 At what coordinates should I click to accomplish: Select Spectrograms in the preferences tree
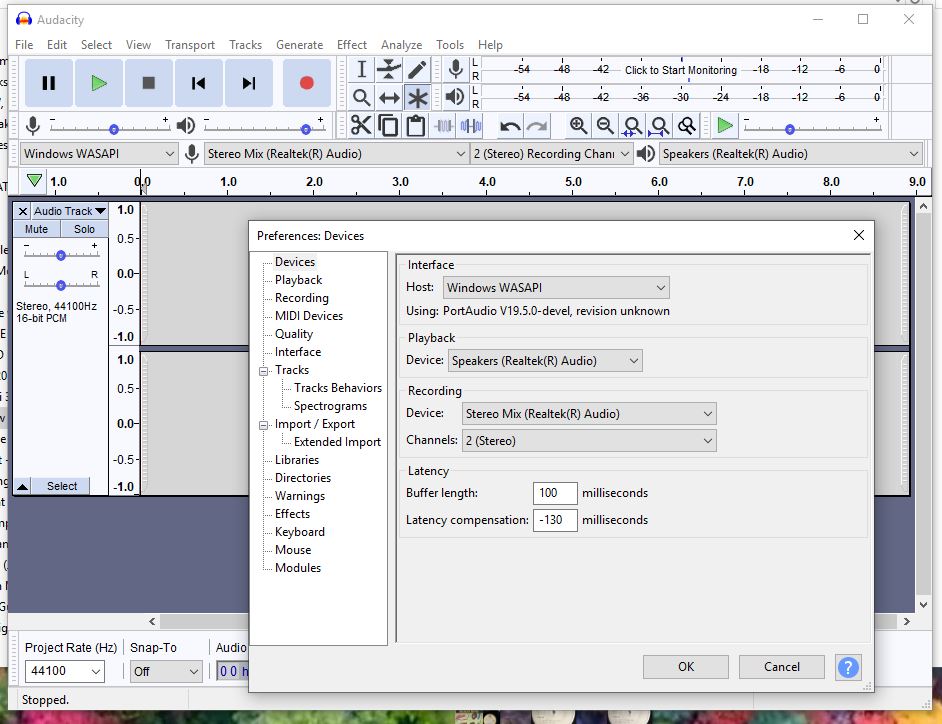click(x=330, y=406)
